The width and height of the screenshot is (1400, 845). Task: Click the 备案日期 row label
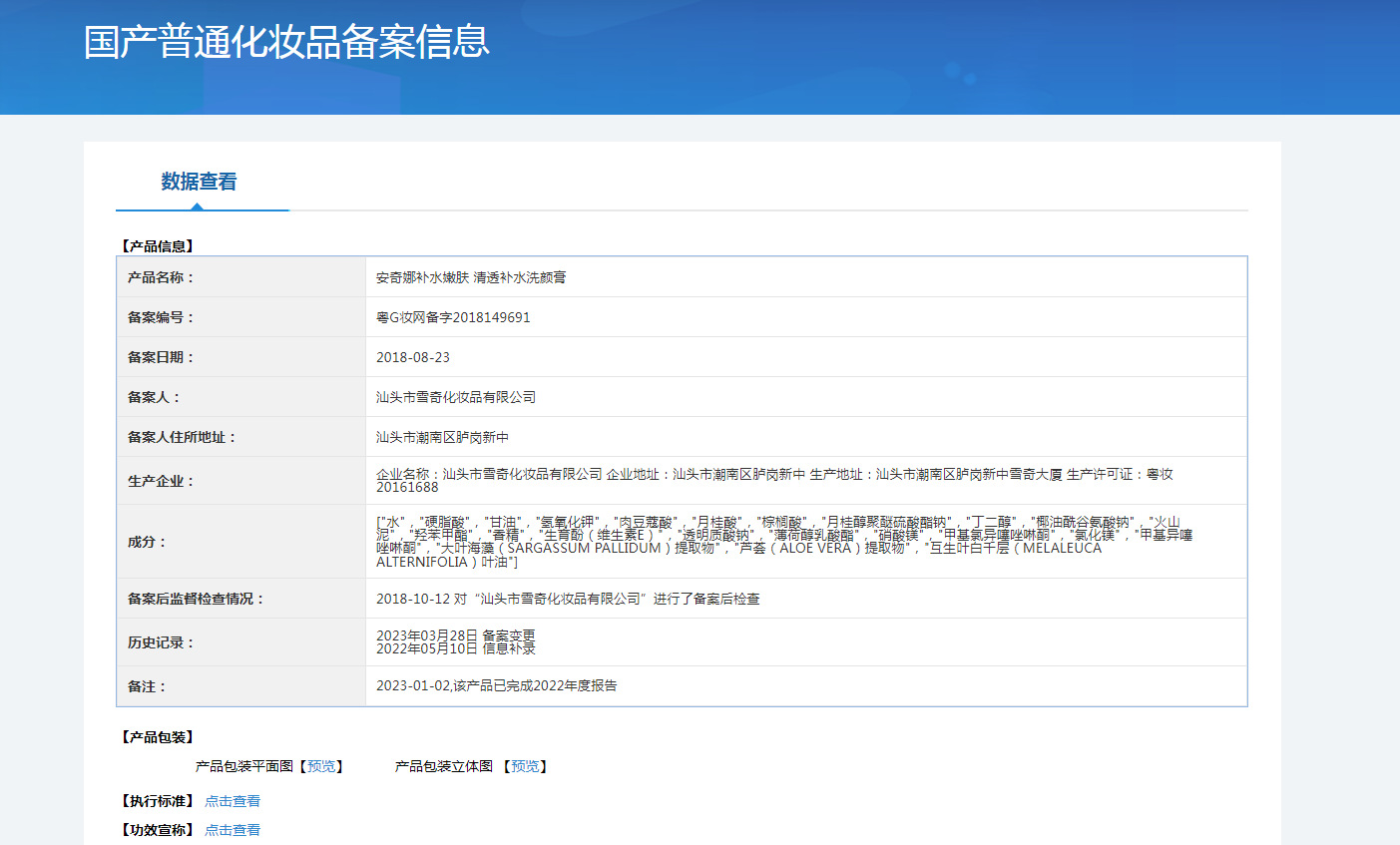(x=161, y=357)
